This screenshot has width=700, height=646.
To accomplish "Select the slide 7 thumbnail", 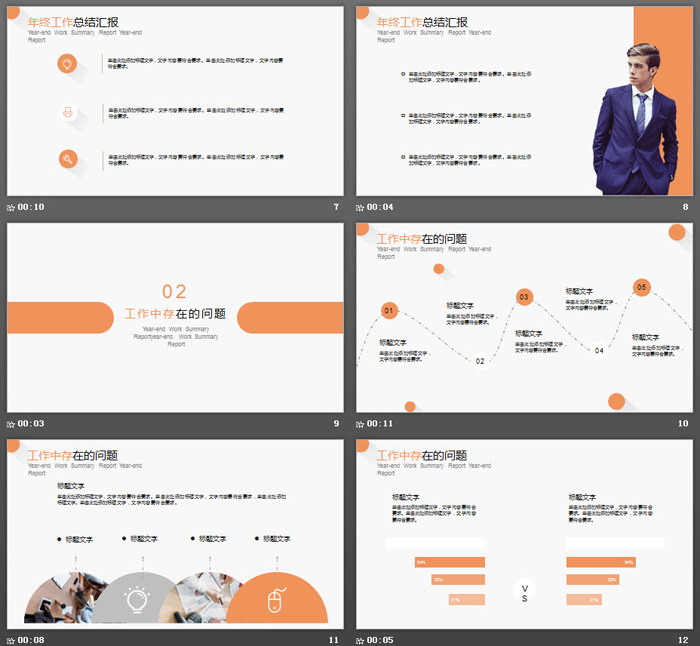I will [175, 100].
